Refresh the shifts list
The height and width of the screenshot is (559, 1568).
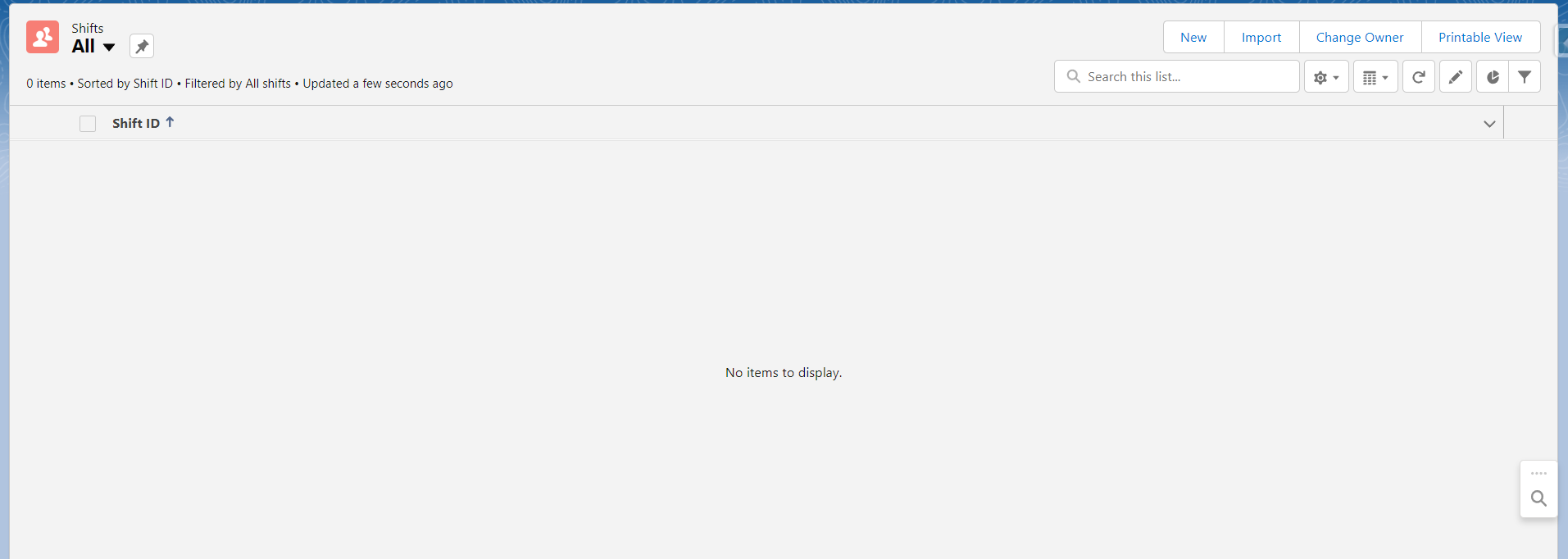click(x=1418, y=77)
